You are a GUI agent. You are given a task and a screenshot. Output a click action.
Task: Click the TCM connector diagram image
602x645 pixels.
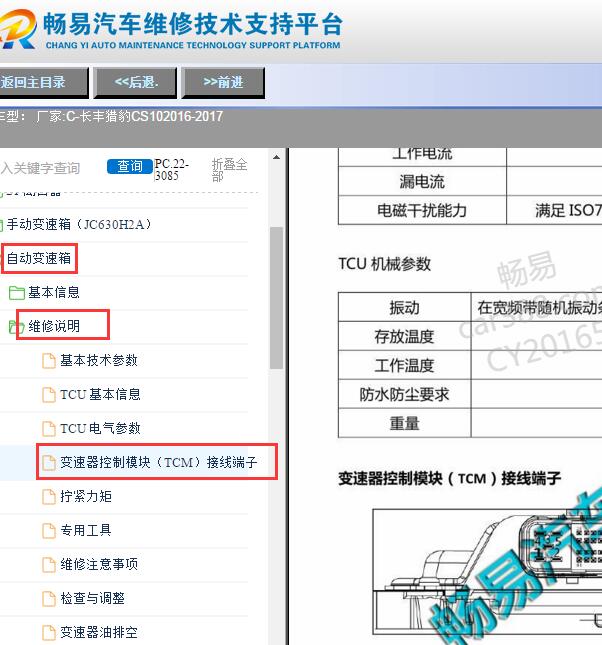487,573
